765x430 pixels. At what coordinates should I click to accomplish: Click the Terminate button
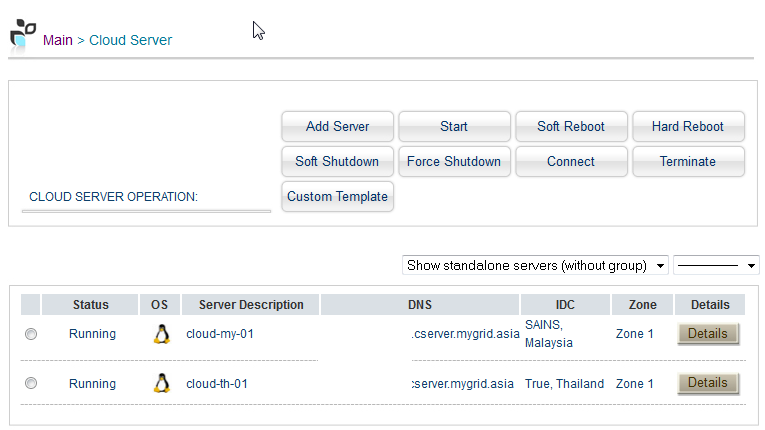pyautogui.click(x=688, y=162)
